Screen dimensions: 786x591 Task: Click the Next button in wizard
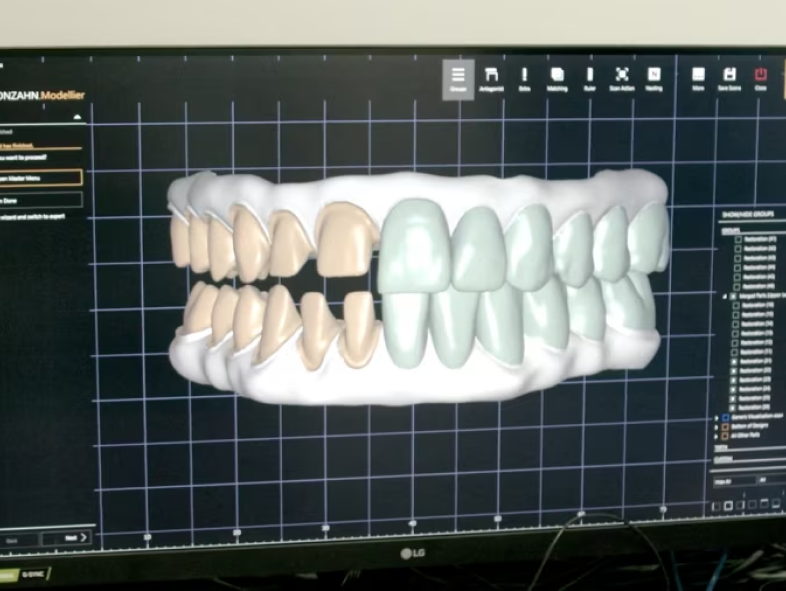click(74, 538)
